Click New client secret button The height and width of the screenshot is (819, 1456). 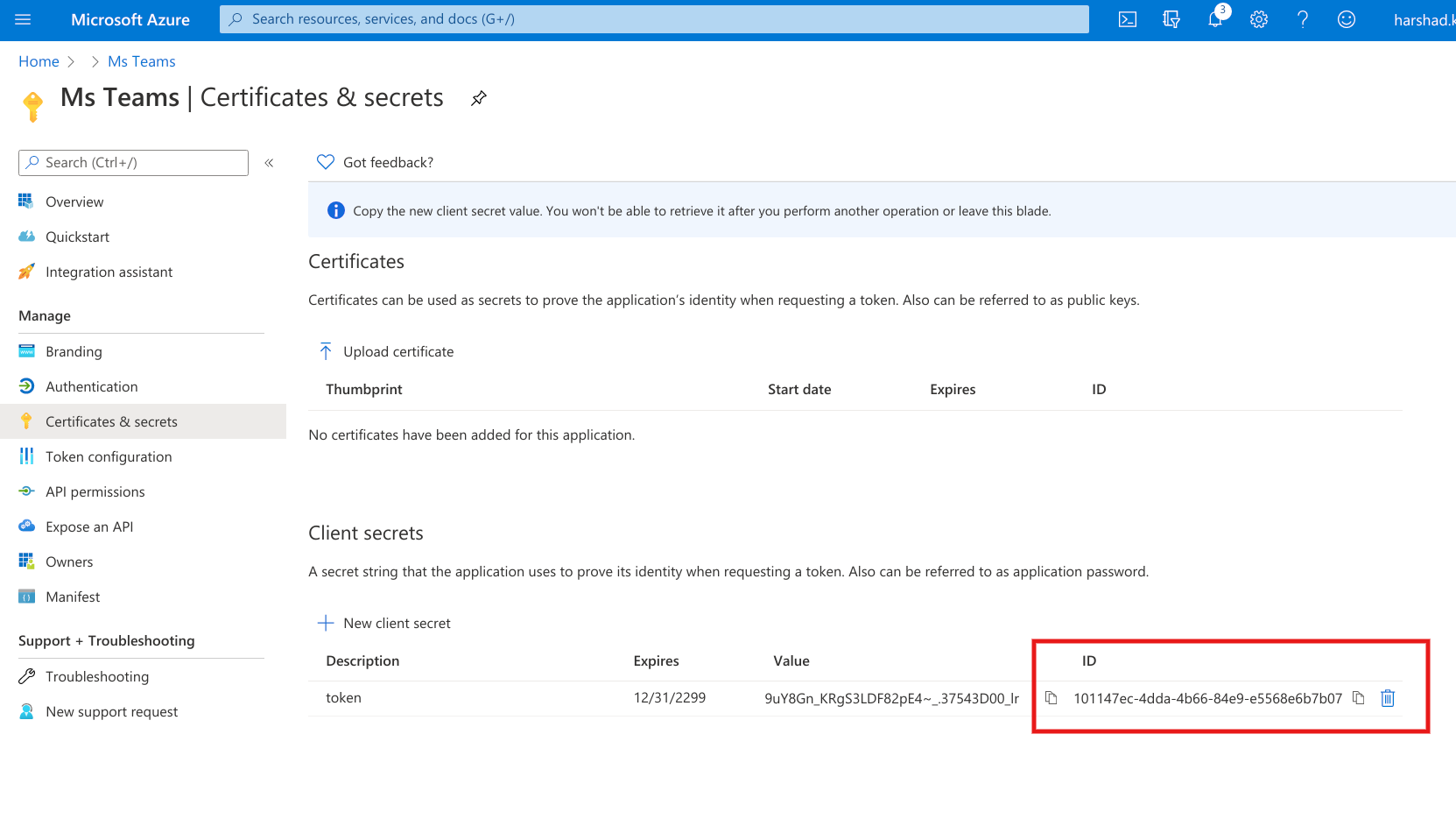coord(384,623)
